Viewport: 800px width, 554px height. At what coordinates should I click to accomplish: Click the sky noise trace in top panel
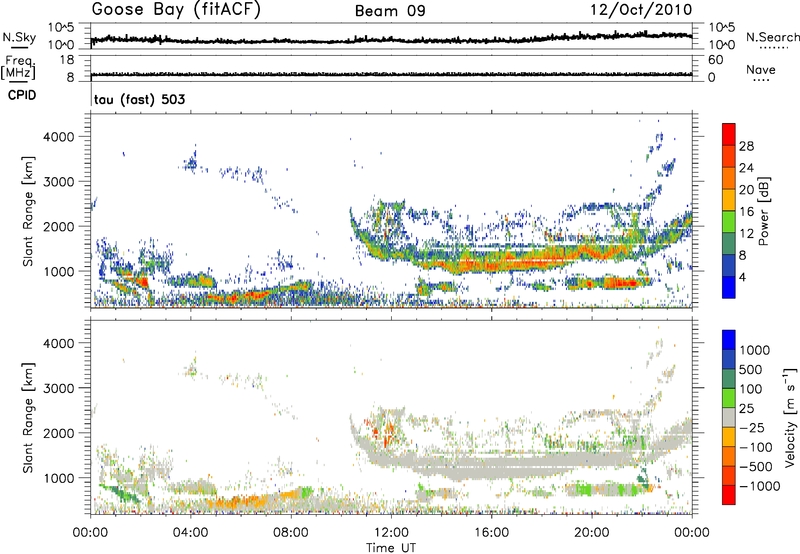click(x=391, y=40)
